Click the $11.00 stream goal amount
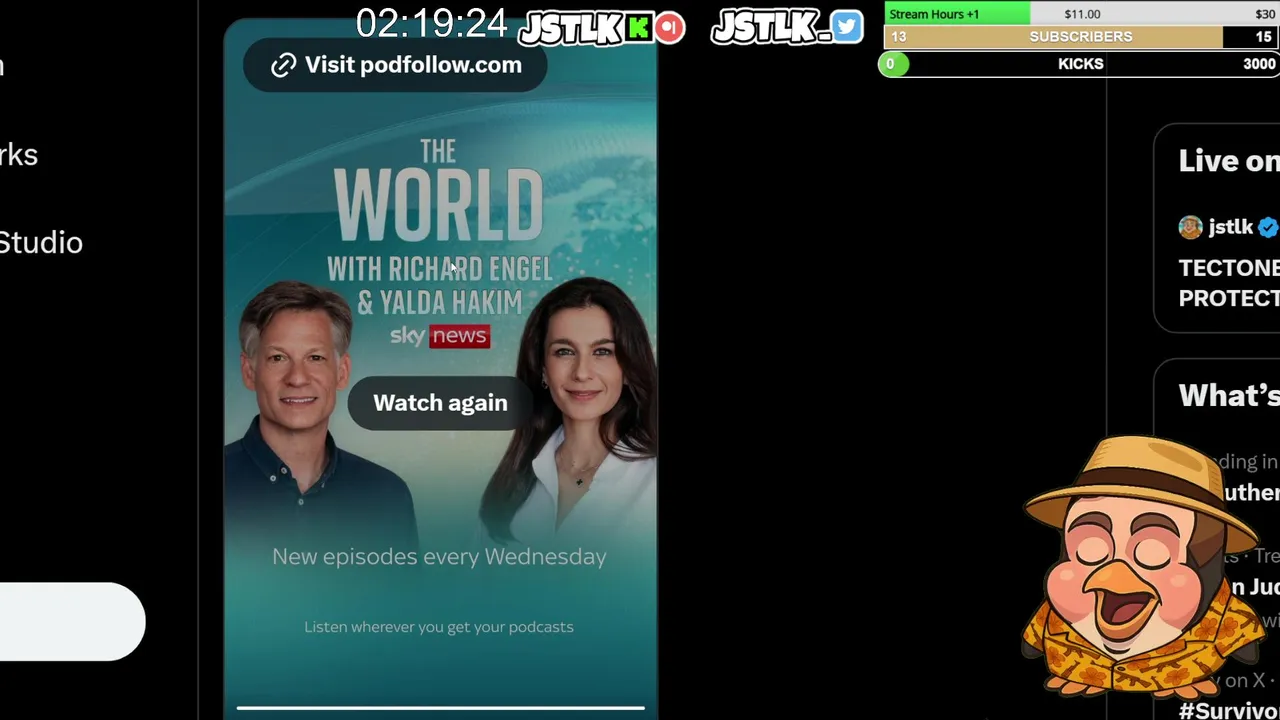The width and height of the screenshot is (1280, 720). (1082, 14)
